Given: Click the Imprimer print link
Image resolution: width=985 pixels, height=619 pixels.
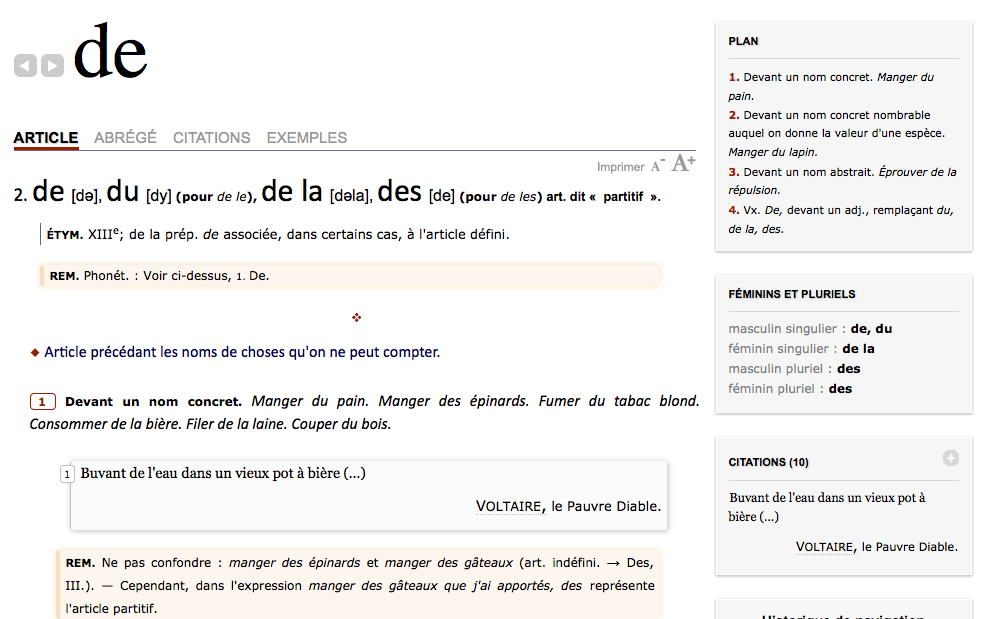Looking at the screenshot, I should (620, 167).
